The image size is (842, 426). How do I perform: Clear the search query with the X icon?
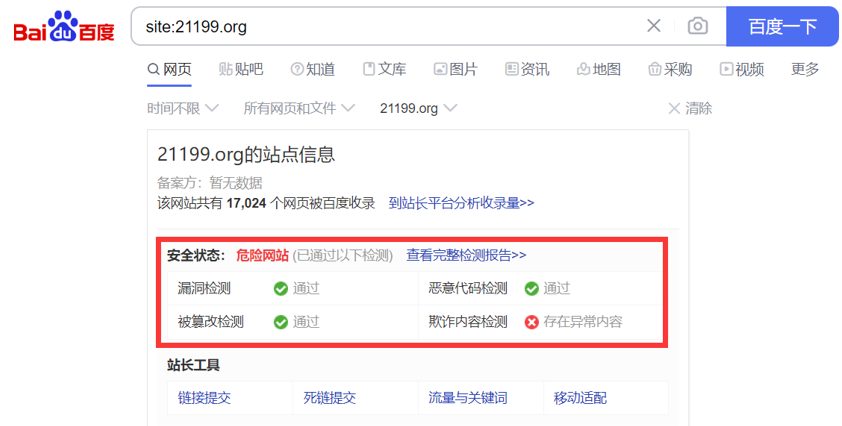click(654, 25)
